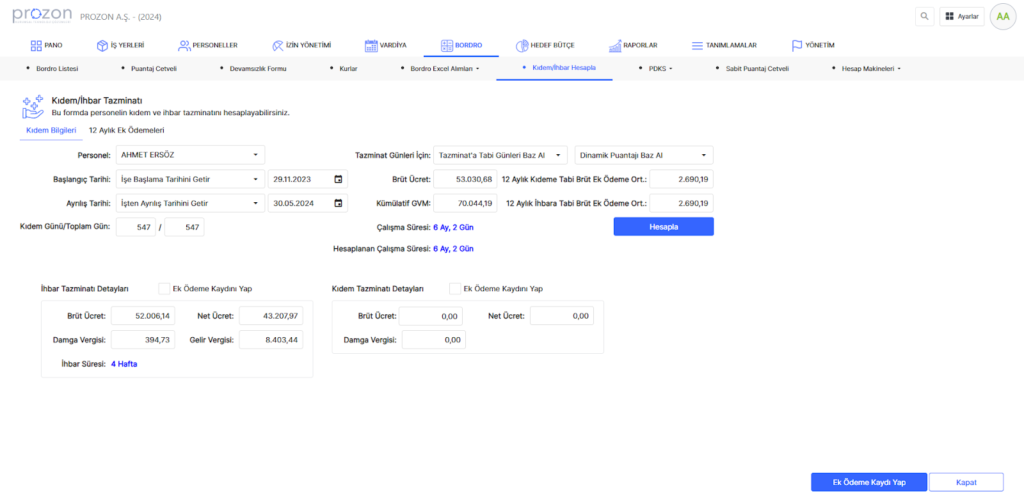Go to the PANO dashboard icon
1024x501 pixels.
click(x=36, y=45)
